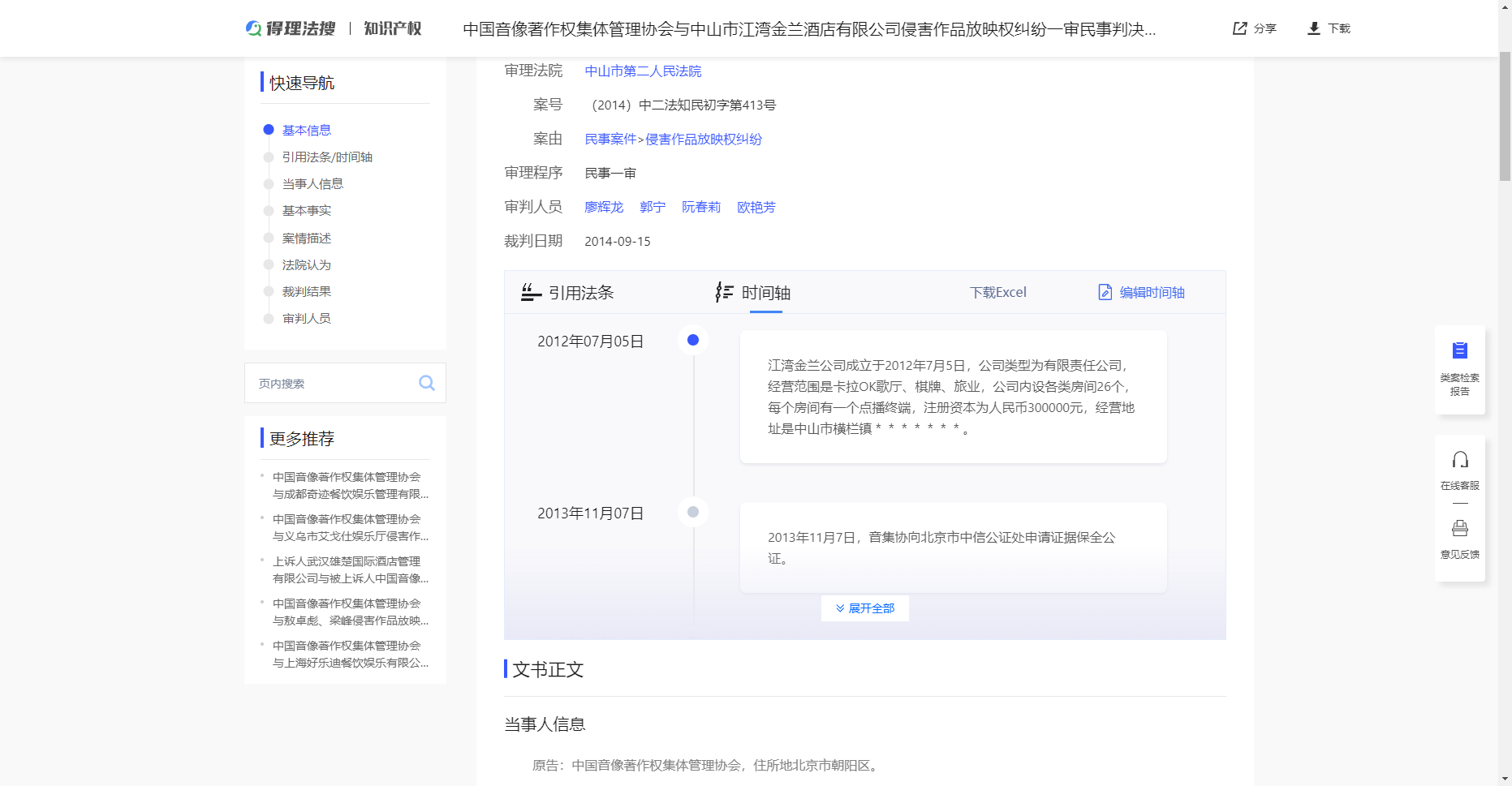This screenshot has height=786, width=1512.
Task: Open recommendation about 武汉雄楚国际酒店管理
Action: tap(351, 570)
